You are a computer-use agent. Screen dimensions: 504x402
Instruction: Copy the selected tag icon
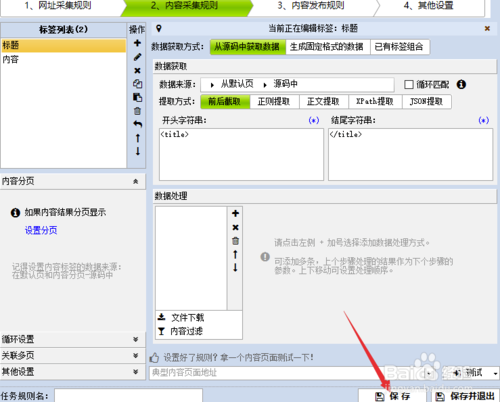[137, 84]
